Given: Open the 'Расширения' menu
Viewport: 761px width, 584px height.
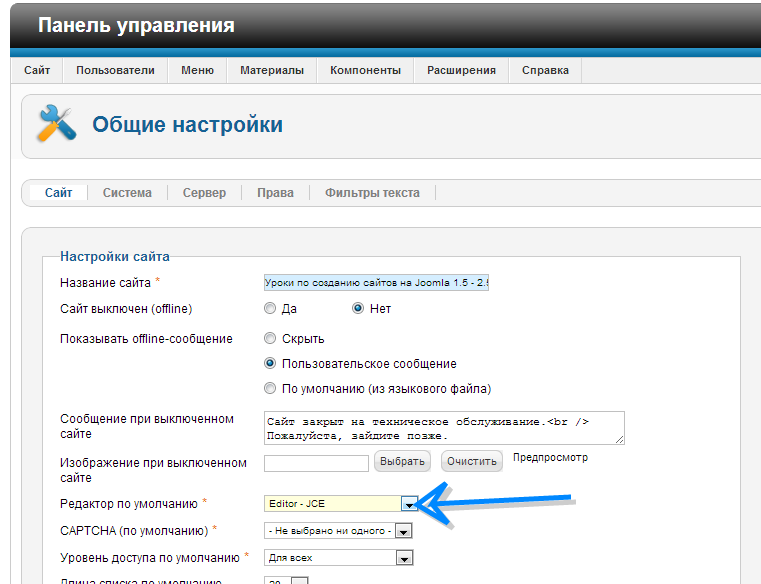Looking at the screenshot, I should (x=461, y=71).
